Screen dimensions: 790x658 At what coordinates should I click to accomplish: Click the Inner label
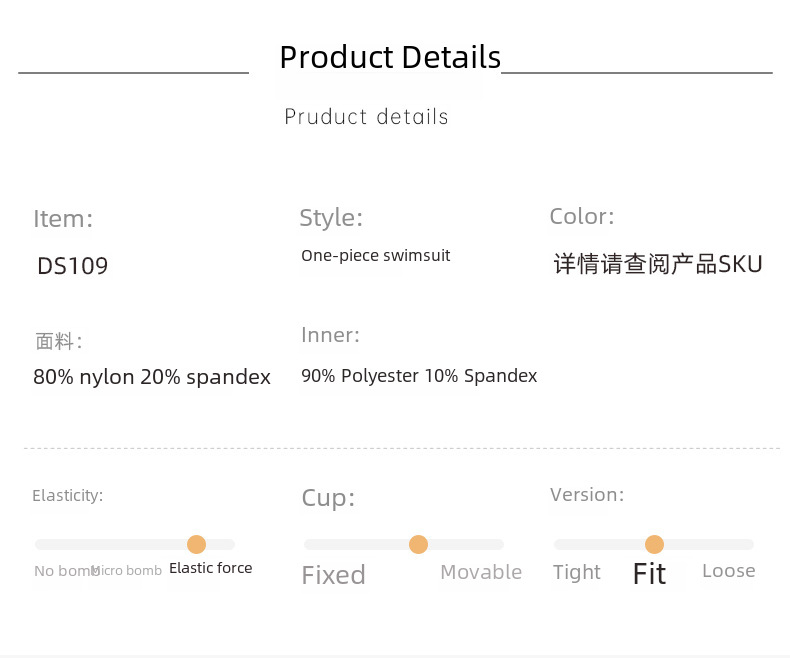(330, 335)
